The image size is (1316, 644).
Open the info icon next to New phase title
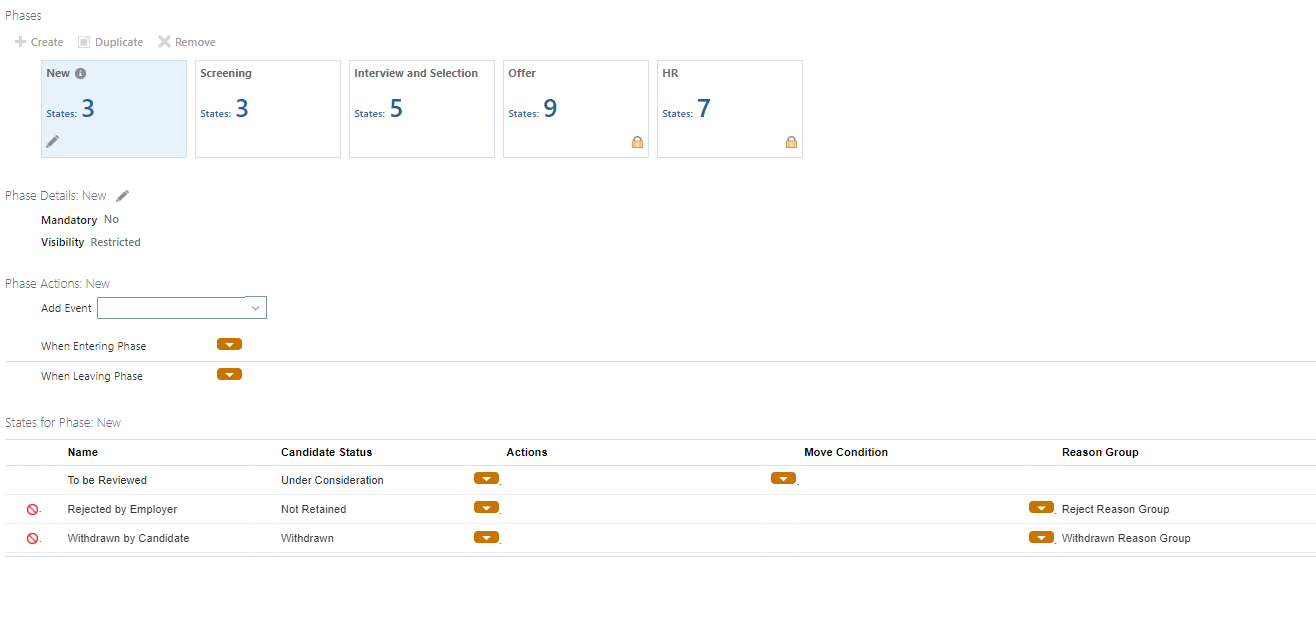(x=78, y=72)
